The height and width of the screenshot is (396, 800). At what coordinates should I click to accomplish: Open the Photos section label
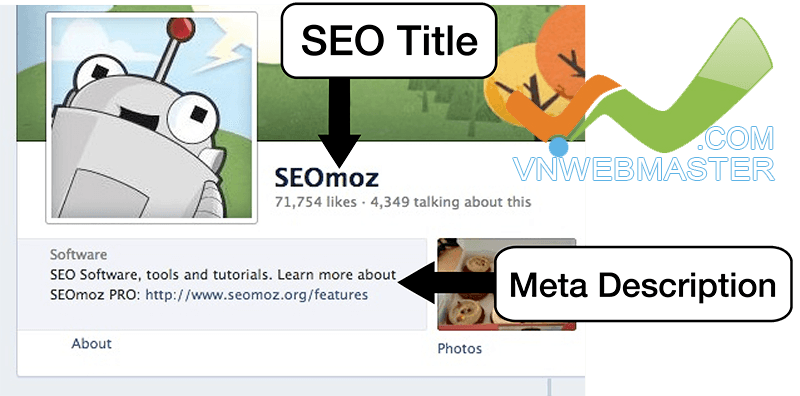click(460, 349)
